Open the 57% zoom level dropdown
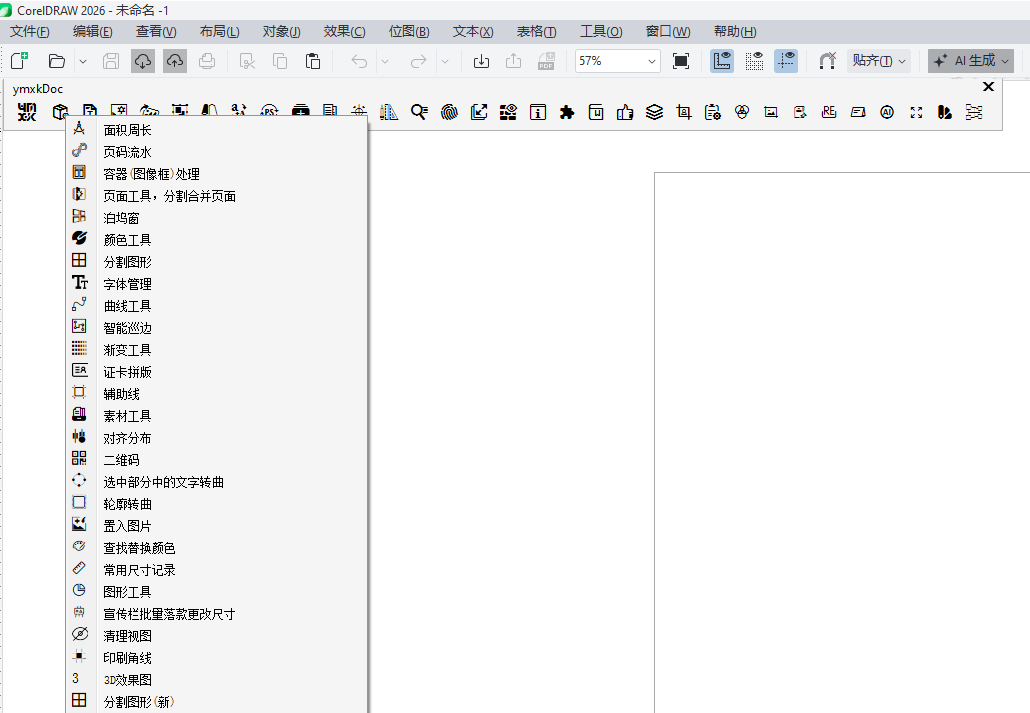1030x713 pixels. tap(651, 61)
